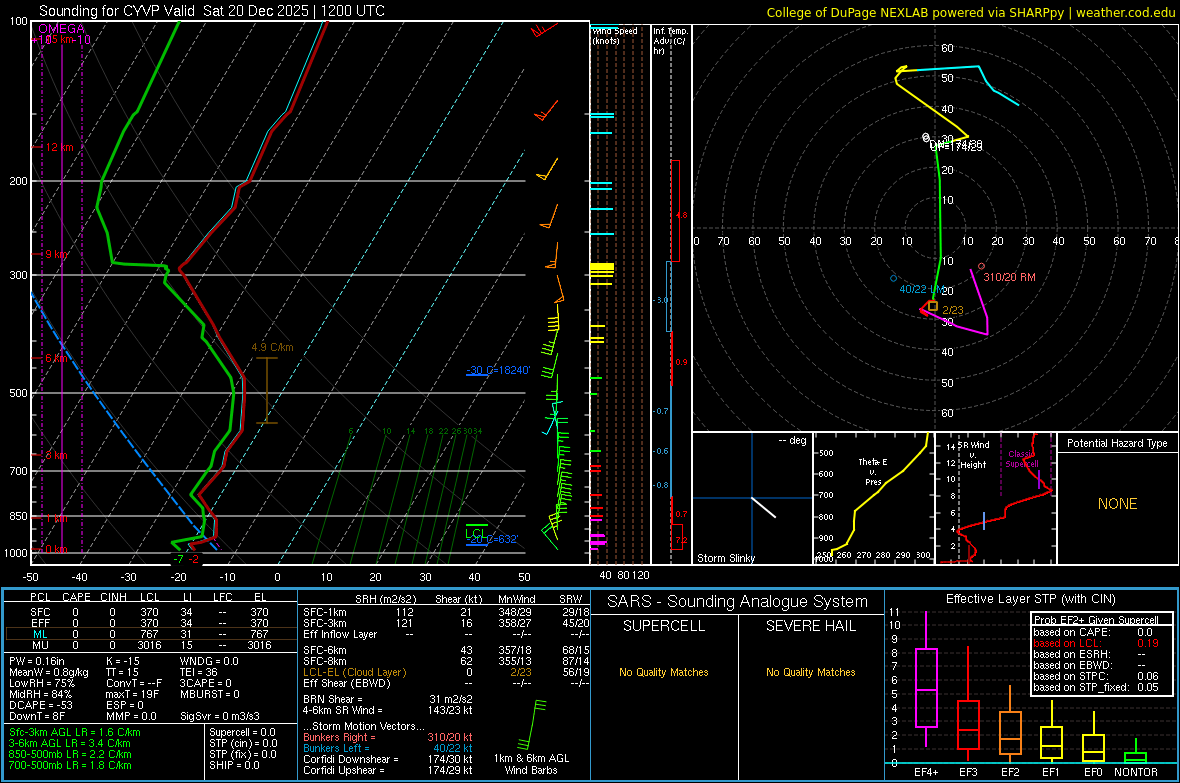The height and width of the screenshot is (783, 1180).
Task: Click the green 'LCL' marker on the skew-T
Action: [x=476, y=533]
